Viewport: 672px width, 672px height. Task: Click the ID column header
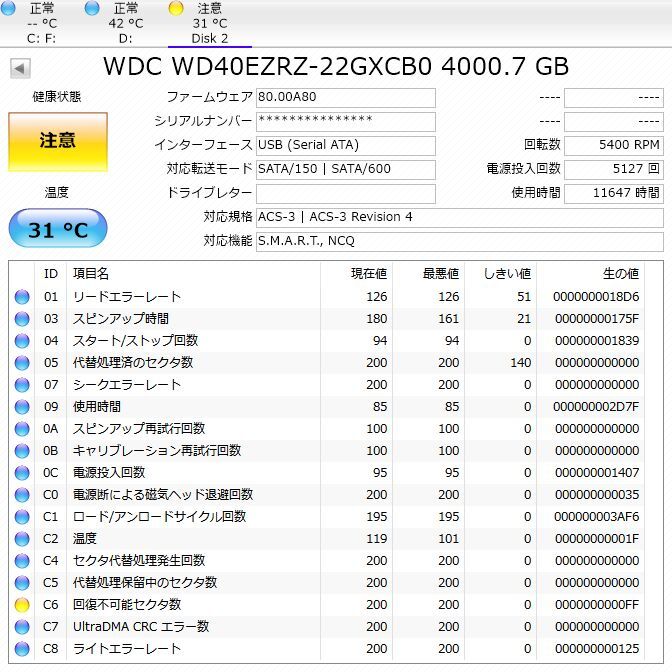point(51,273)
